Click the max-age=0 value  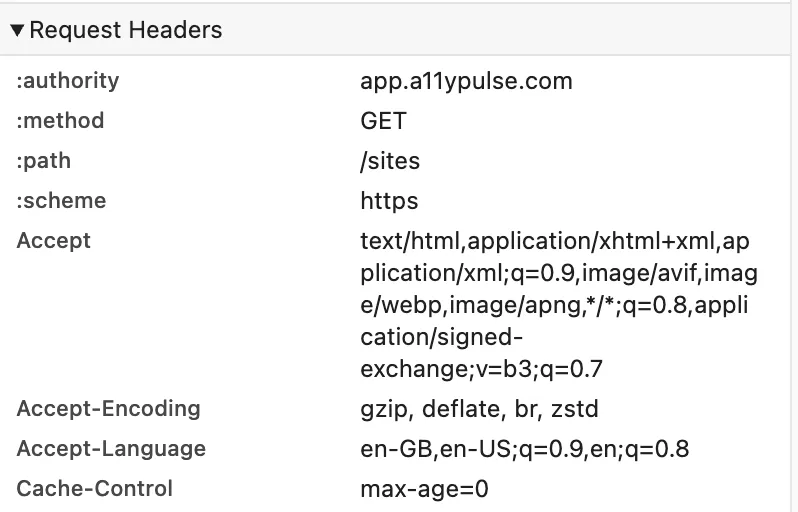(x=424, y=489)
